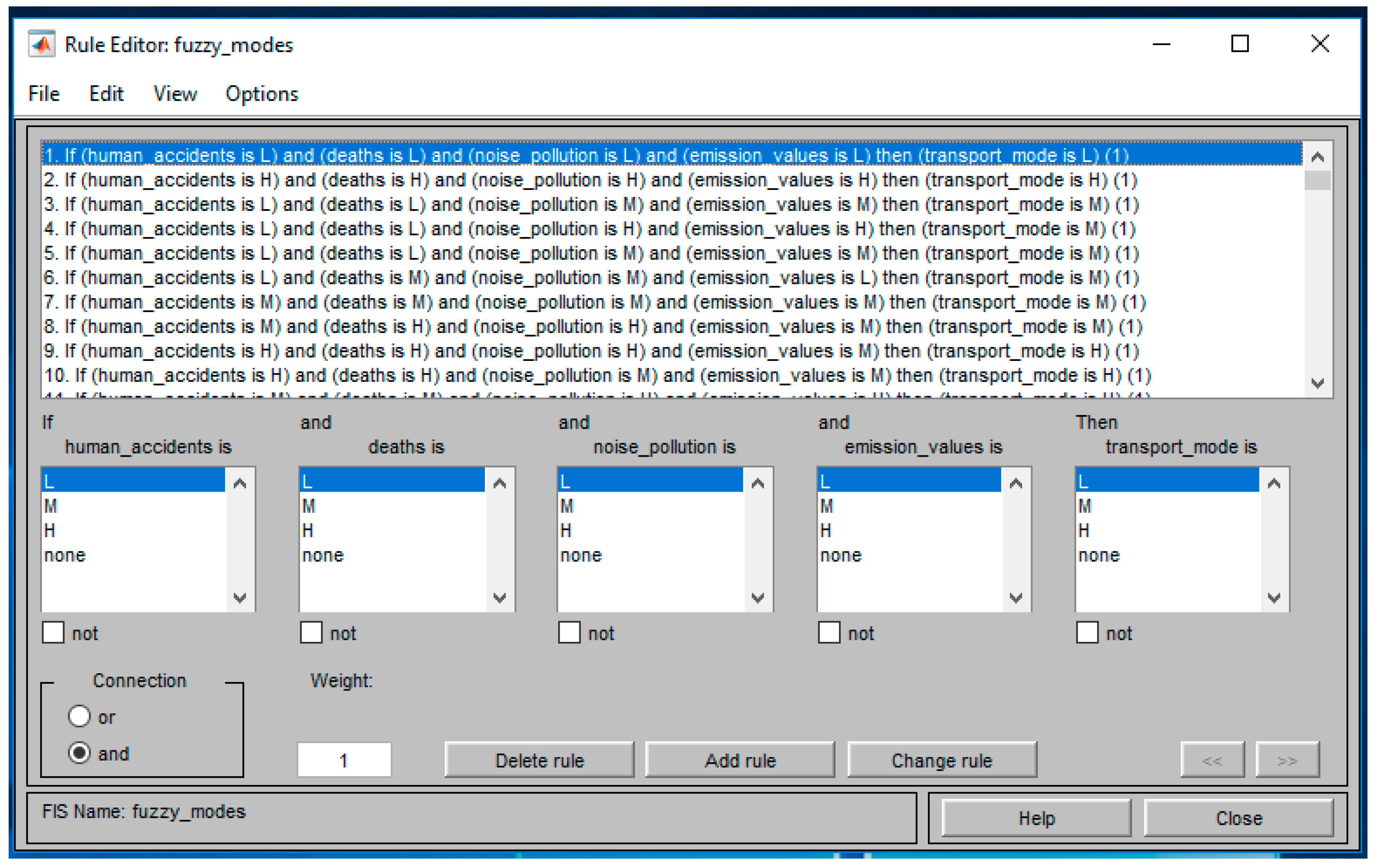Enable the not checkbox under human_accidents
This screenshot has height=868, width=1378.
coord(53,633)
